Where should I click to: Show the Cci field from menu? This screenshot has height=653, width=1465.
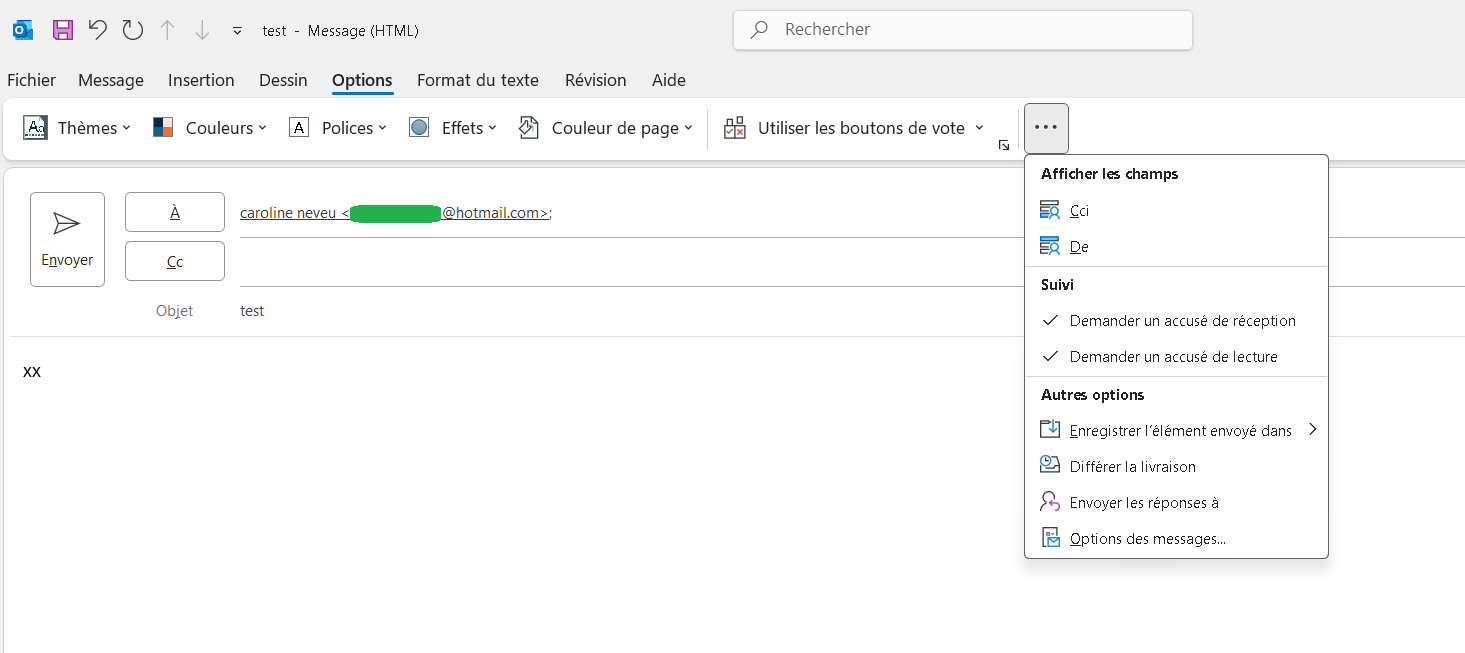[x=1176, y=211]
